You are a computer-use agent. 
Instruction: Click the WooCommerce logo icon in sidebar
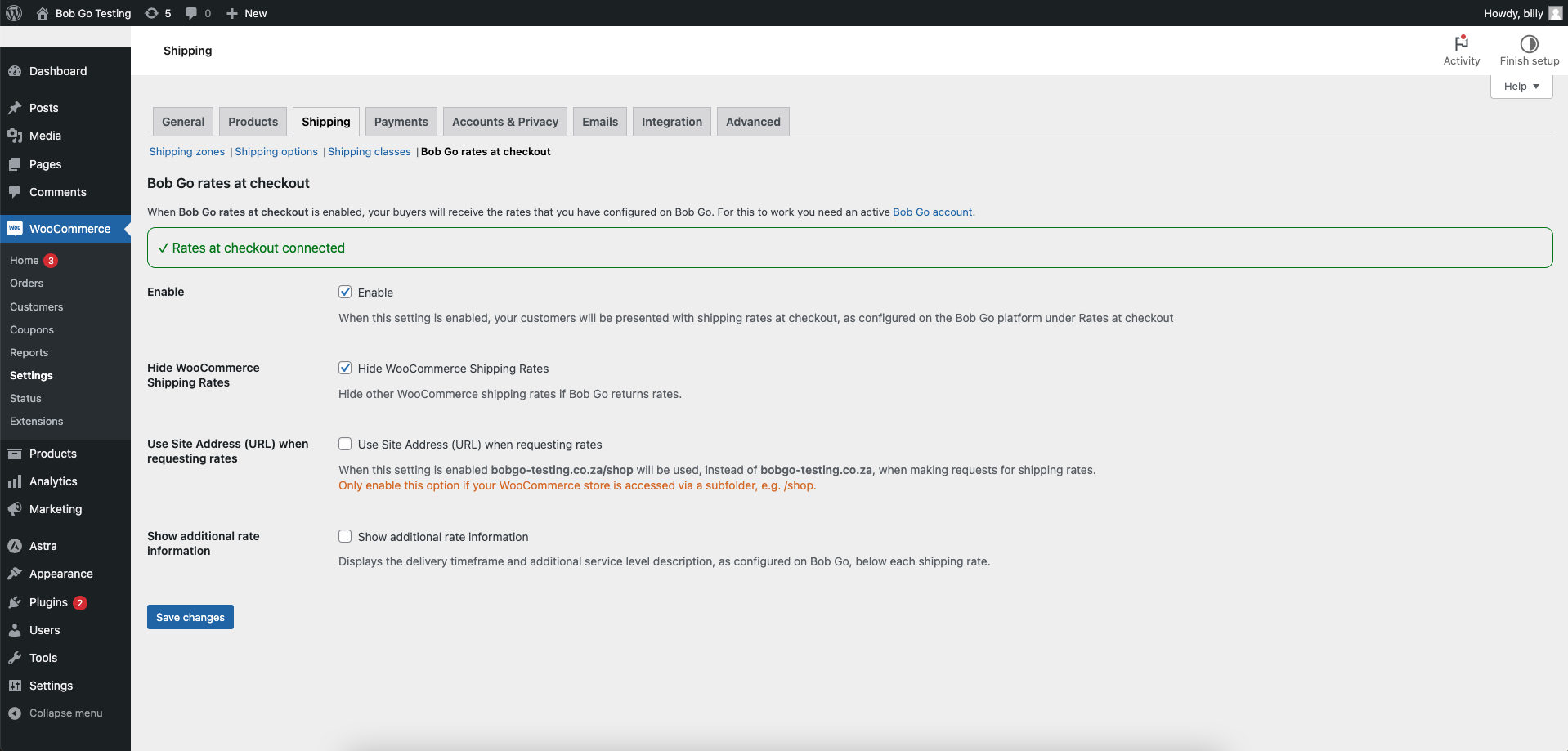(x=15, y=229)
